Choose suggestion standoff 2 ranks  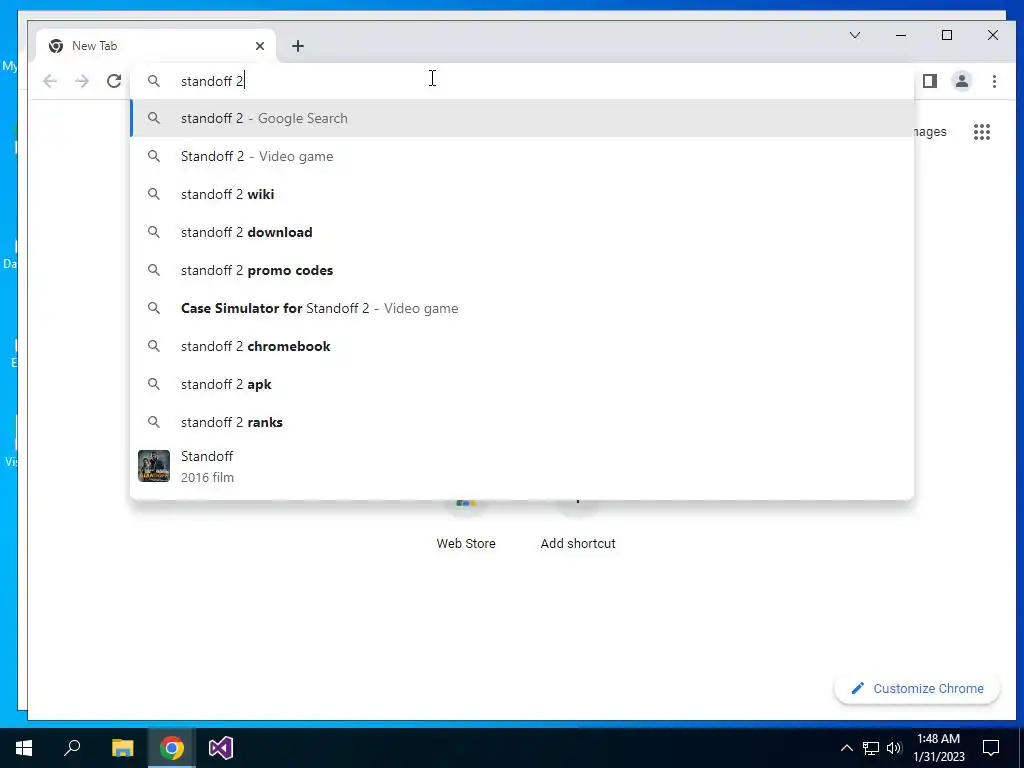pyautogui.click(x=522, y=422)
